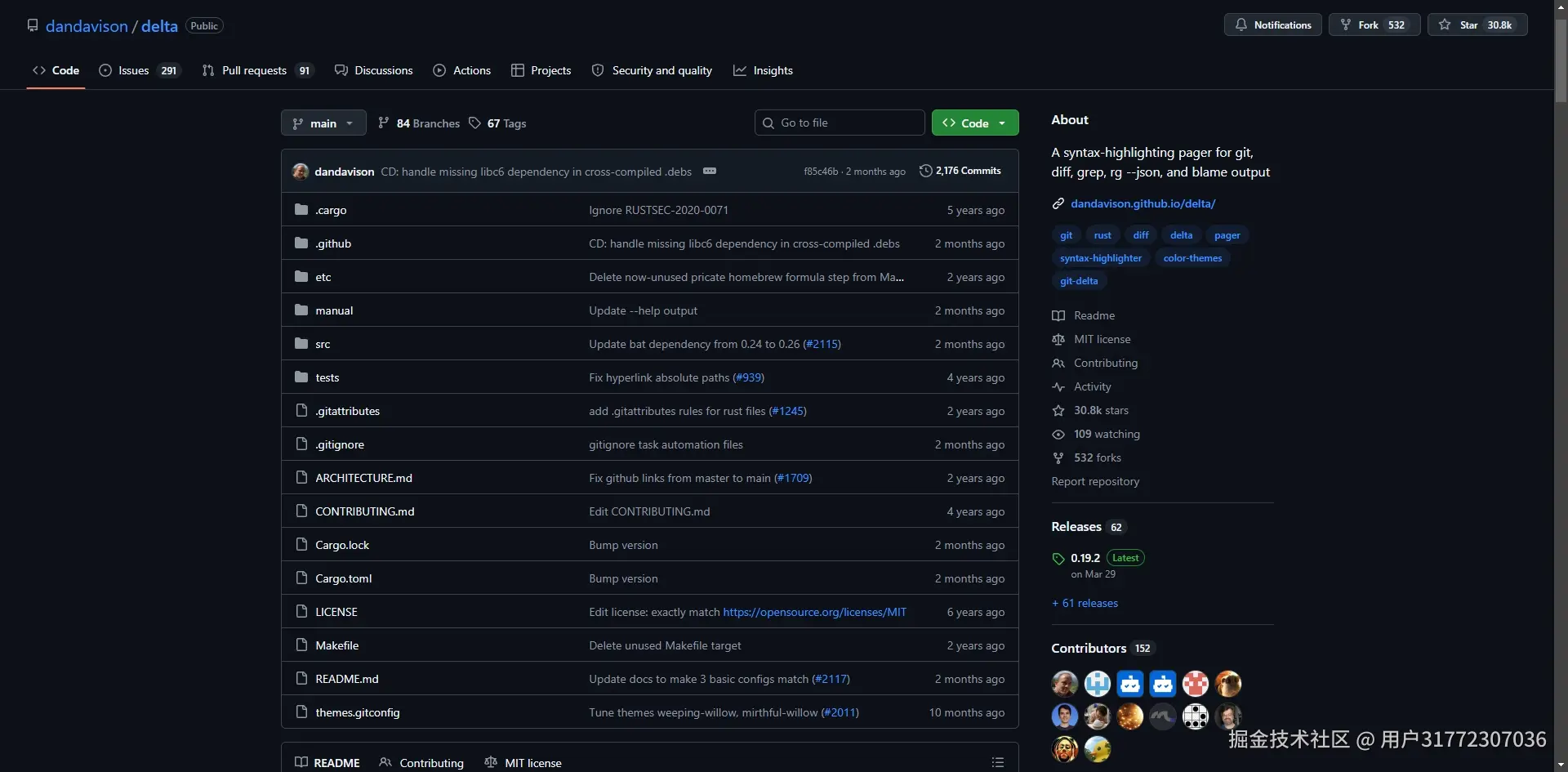This screenshot has height=772, width=1568.
Task: Click the Go to file search field
Action: coord(840,123)
